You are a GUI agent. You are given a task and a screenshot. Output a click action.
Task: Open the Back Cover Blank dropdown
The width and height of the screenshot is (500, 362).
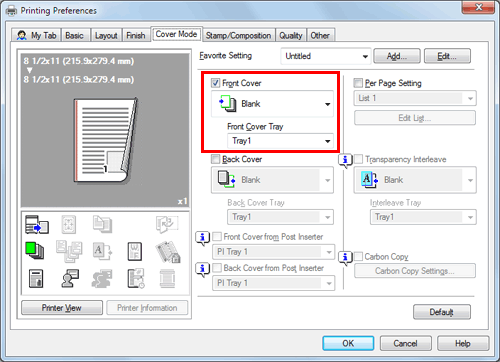pyautogui.click(x=272, y=180)
